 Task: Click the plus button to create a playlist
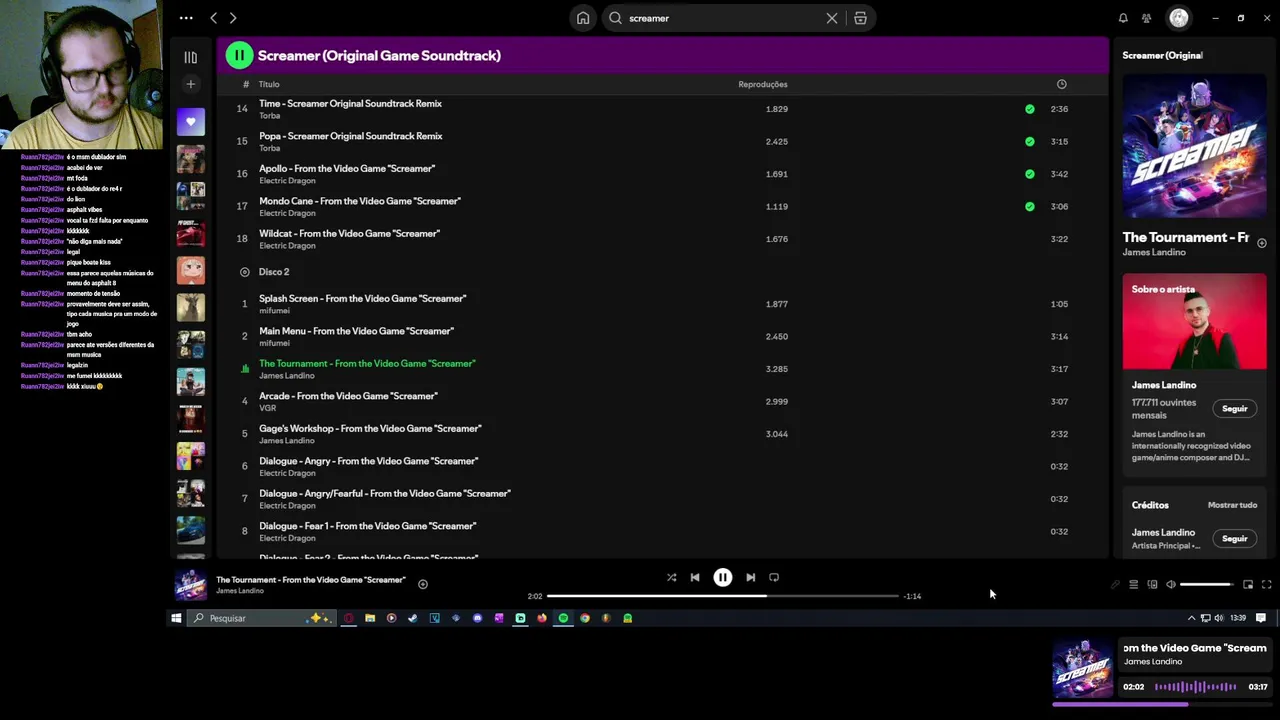tap(191, 84)
